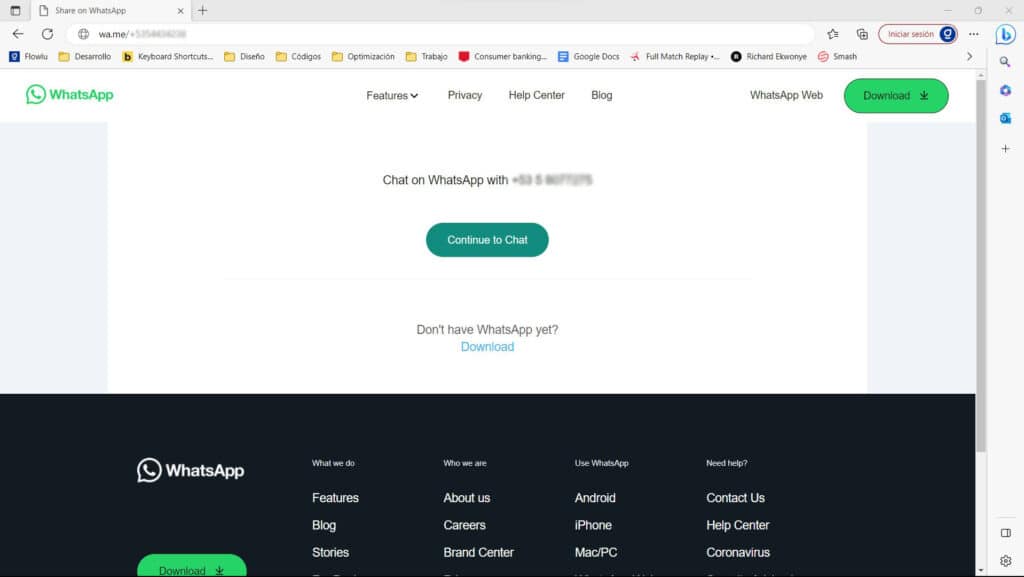Open Full Match Replay bookmark
The width and height of the screenshot is (1024, 577).
675,57
